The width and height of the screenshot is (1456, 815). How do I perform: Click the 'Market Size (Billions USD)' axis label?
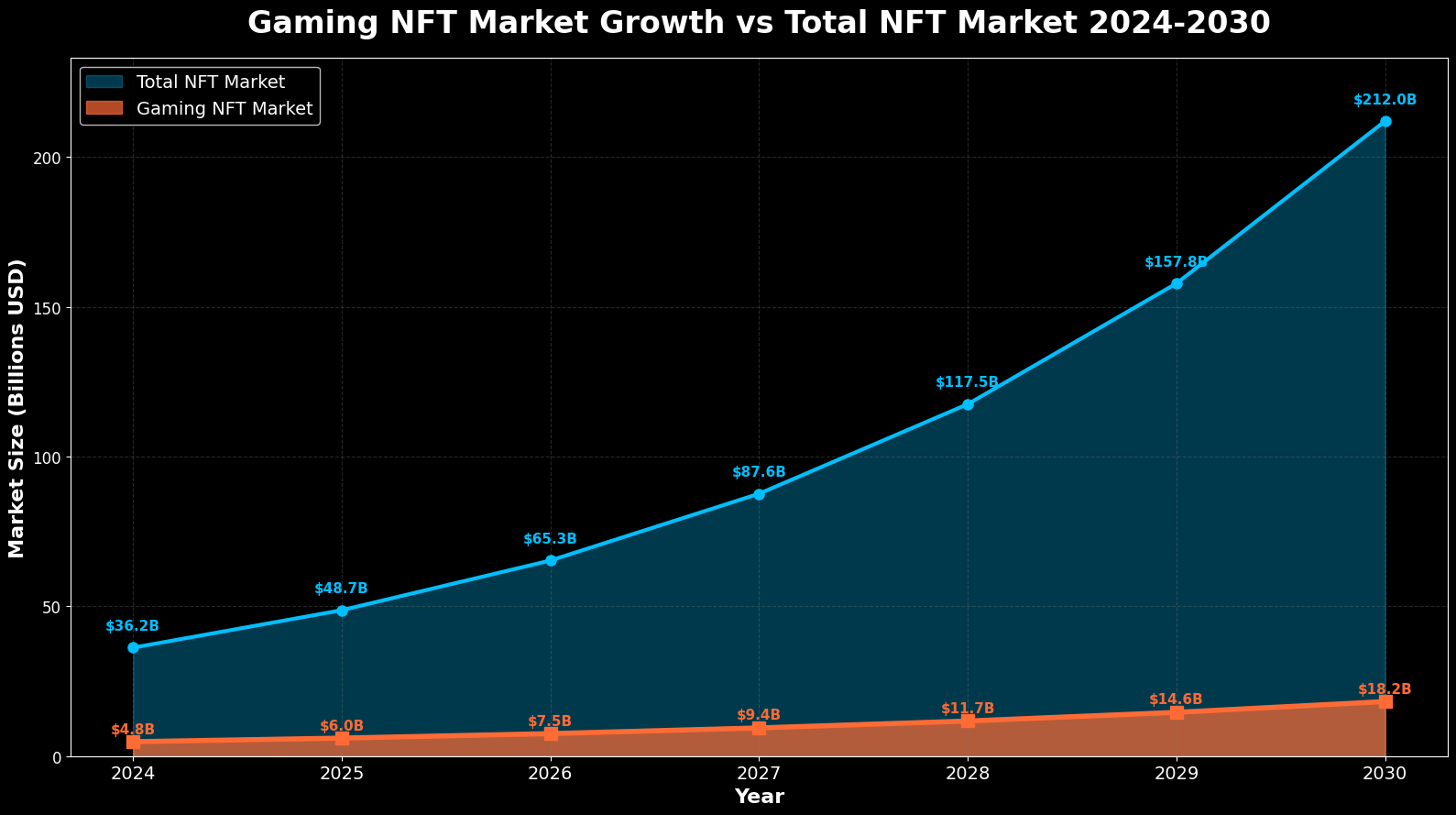(x=17, y=408)
